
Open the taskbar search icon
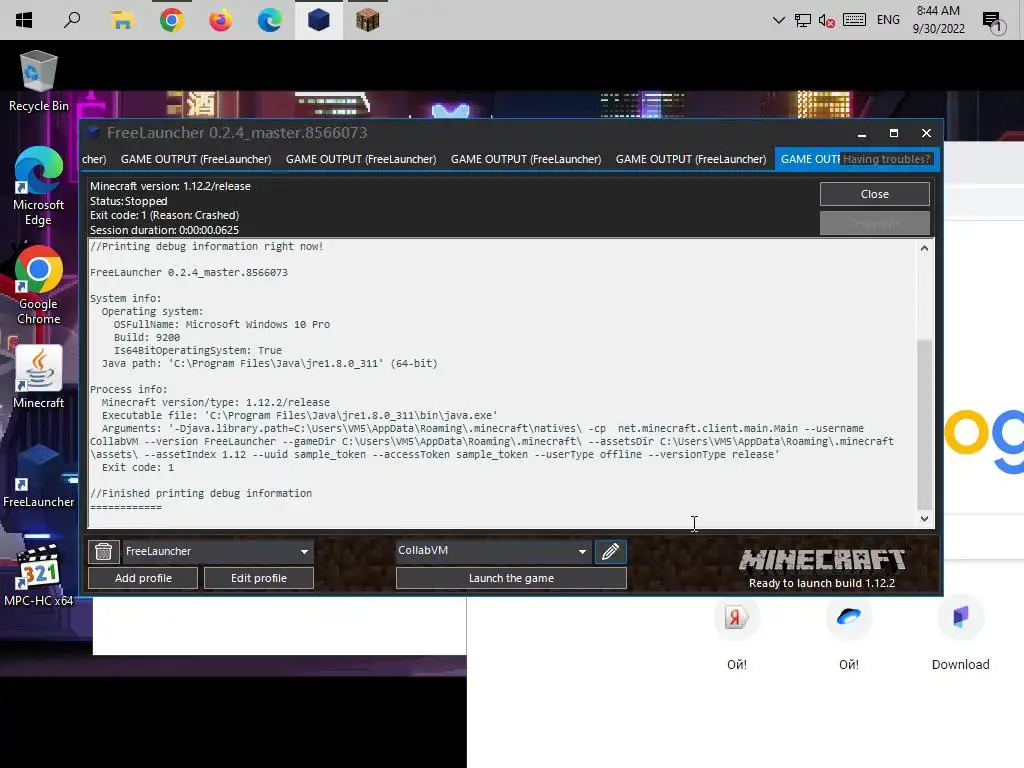point(72,20)
